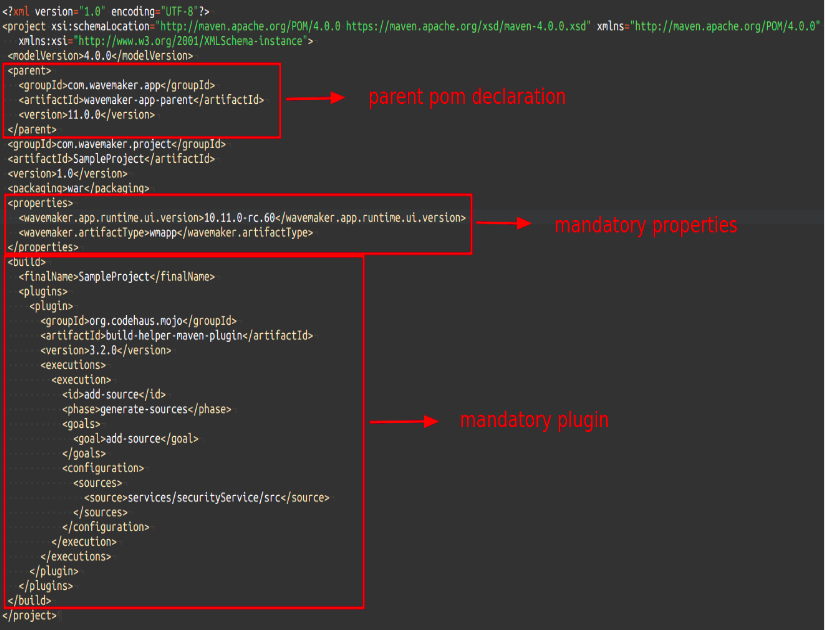This screenshot has height=630, width=825.
Task: Click the 'mandatory plugin' annotation text
Action: point(533,421)
